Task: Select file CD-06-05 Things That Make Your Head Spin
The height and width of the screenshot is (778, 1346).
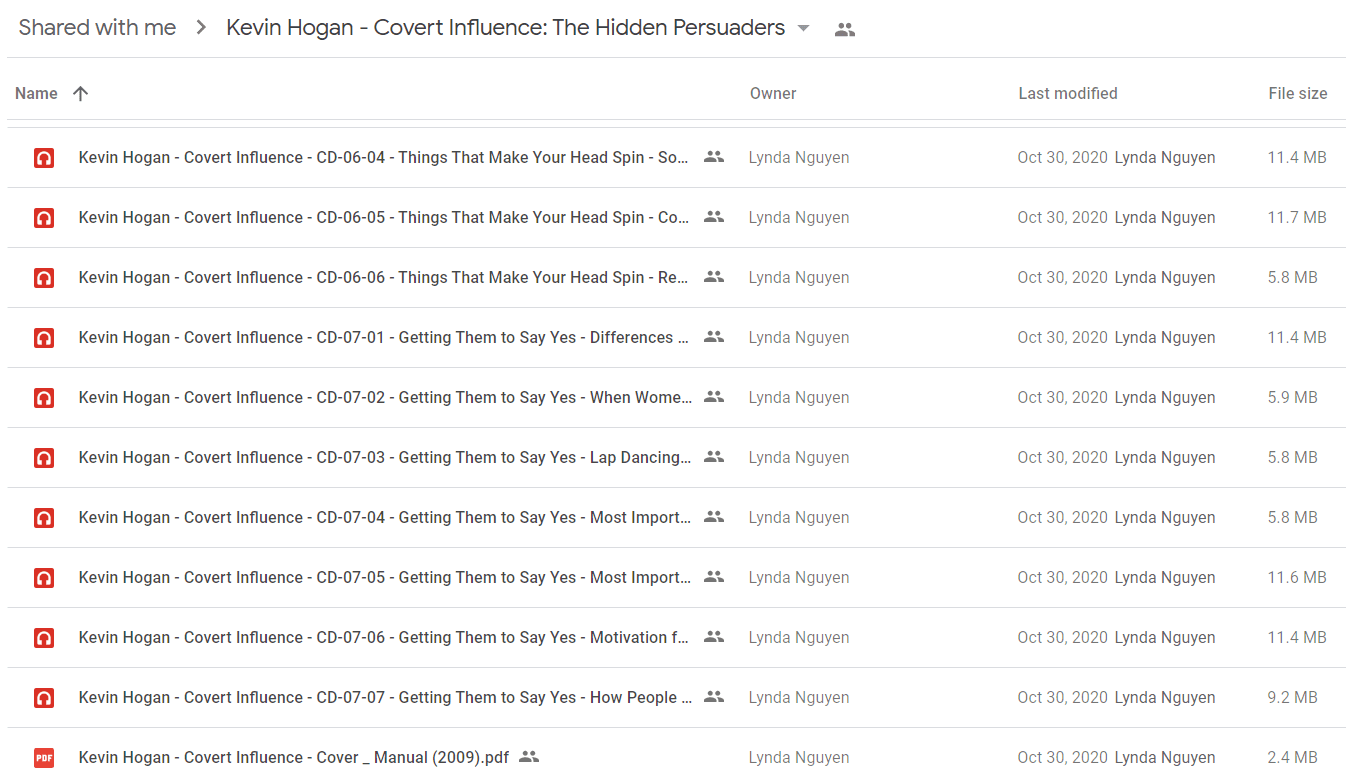Action: [383, 217]
